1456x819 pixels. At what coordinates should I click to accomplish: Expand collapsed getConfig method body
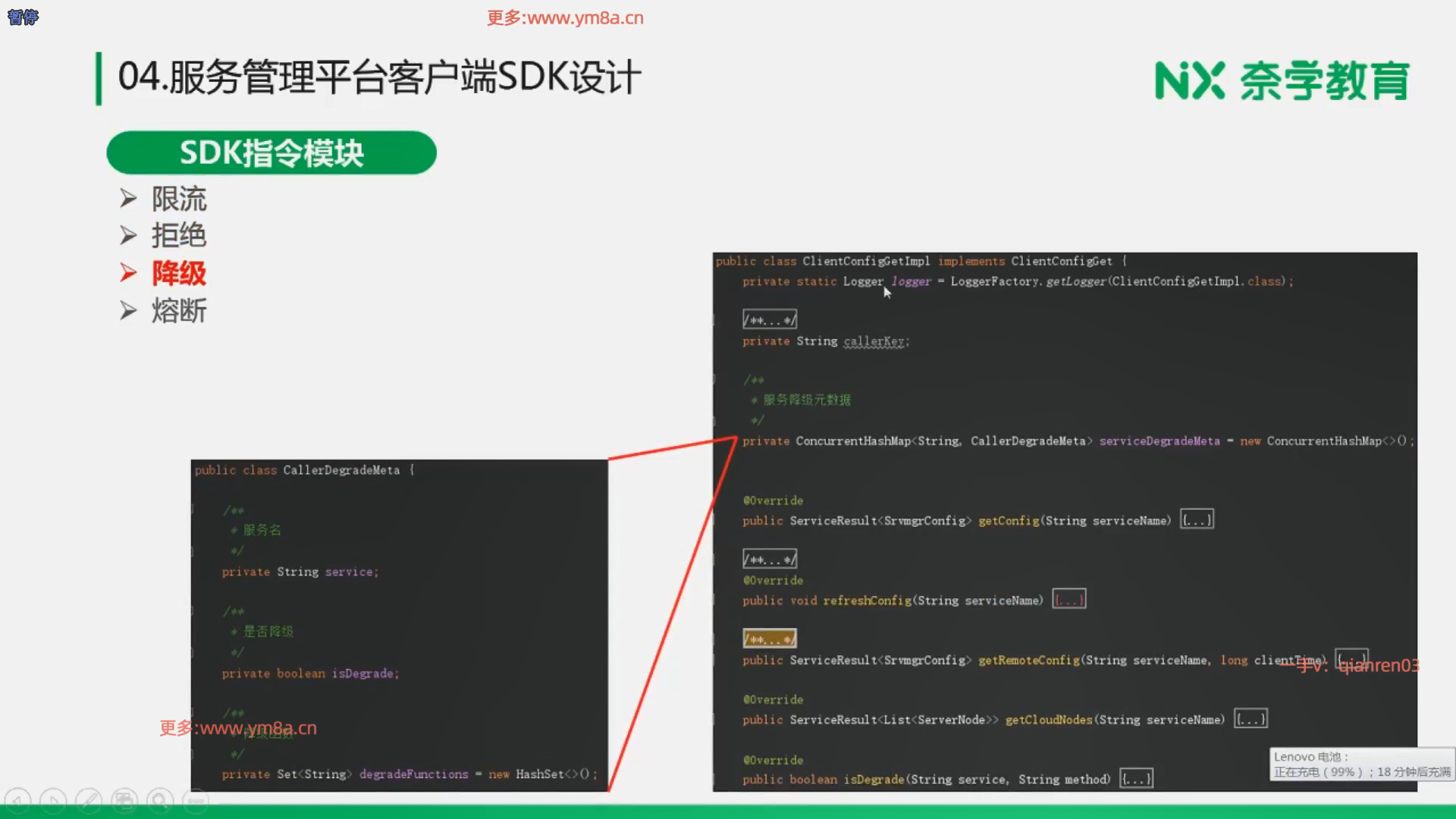point(1197,520)
